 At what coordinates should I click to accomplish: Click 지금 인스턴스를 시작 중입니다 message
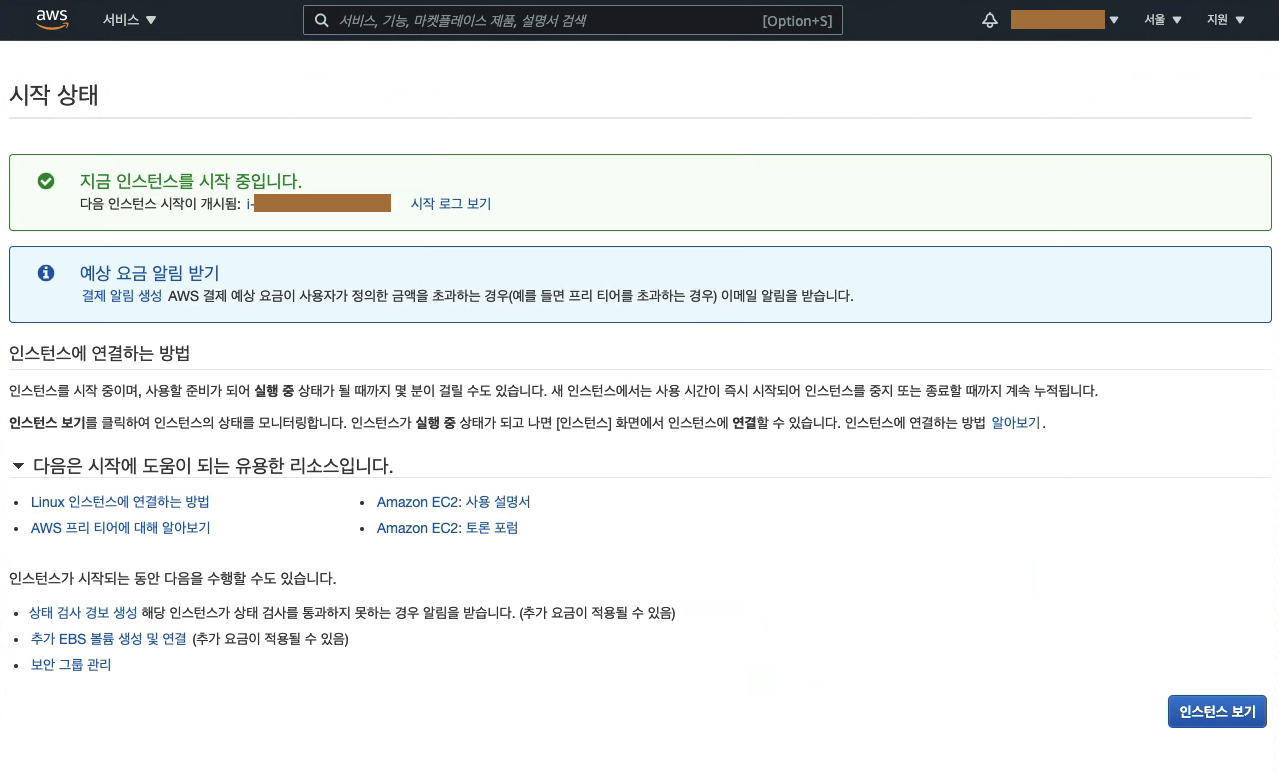(191, 181)
